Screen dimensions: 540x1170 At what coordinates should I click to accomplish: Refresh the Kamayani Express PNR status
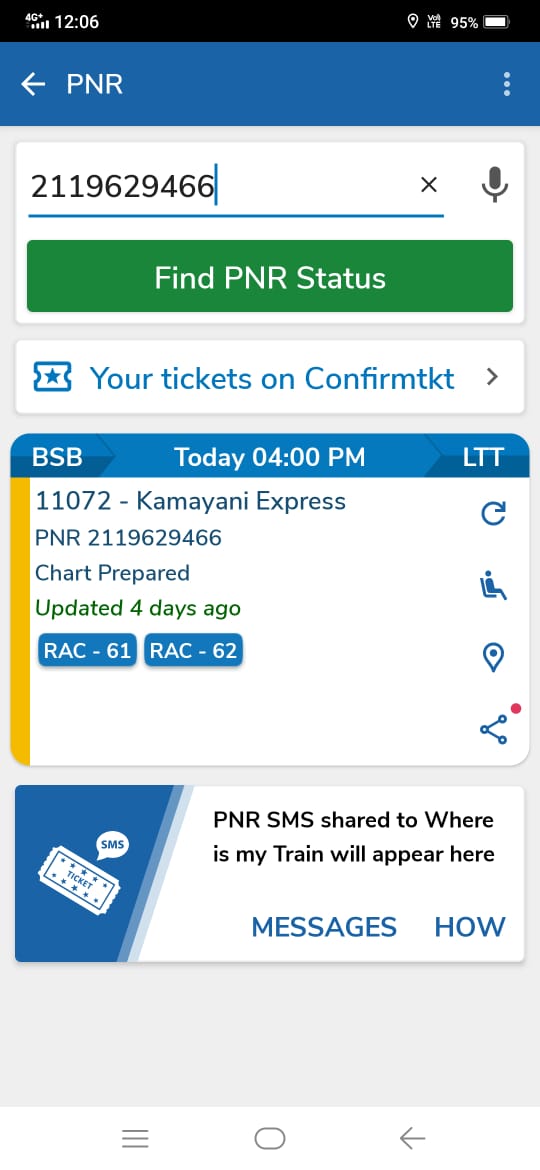493,513
